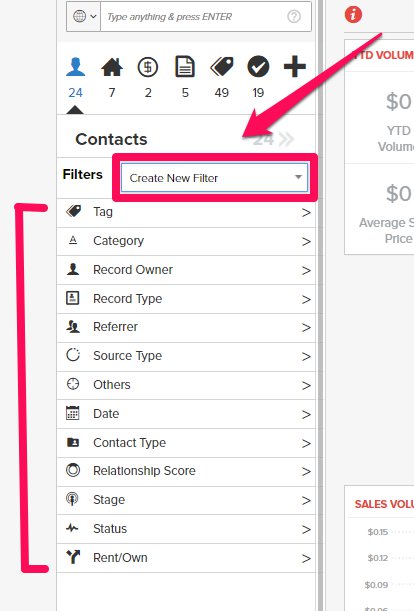The height and width of the screenshot is (611, 414).
Task: Open the Tasks checkmark icon
Action: (258, 67)
